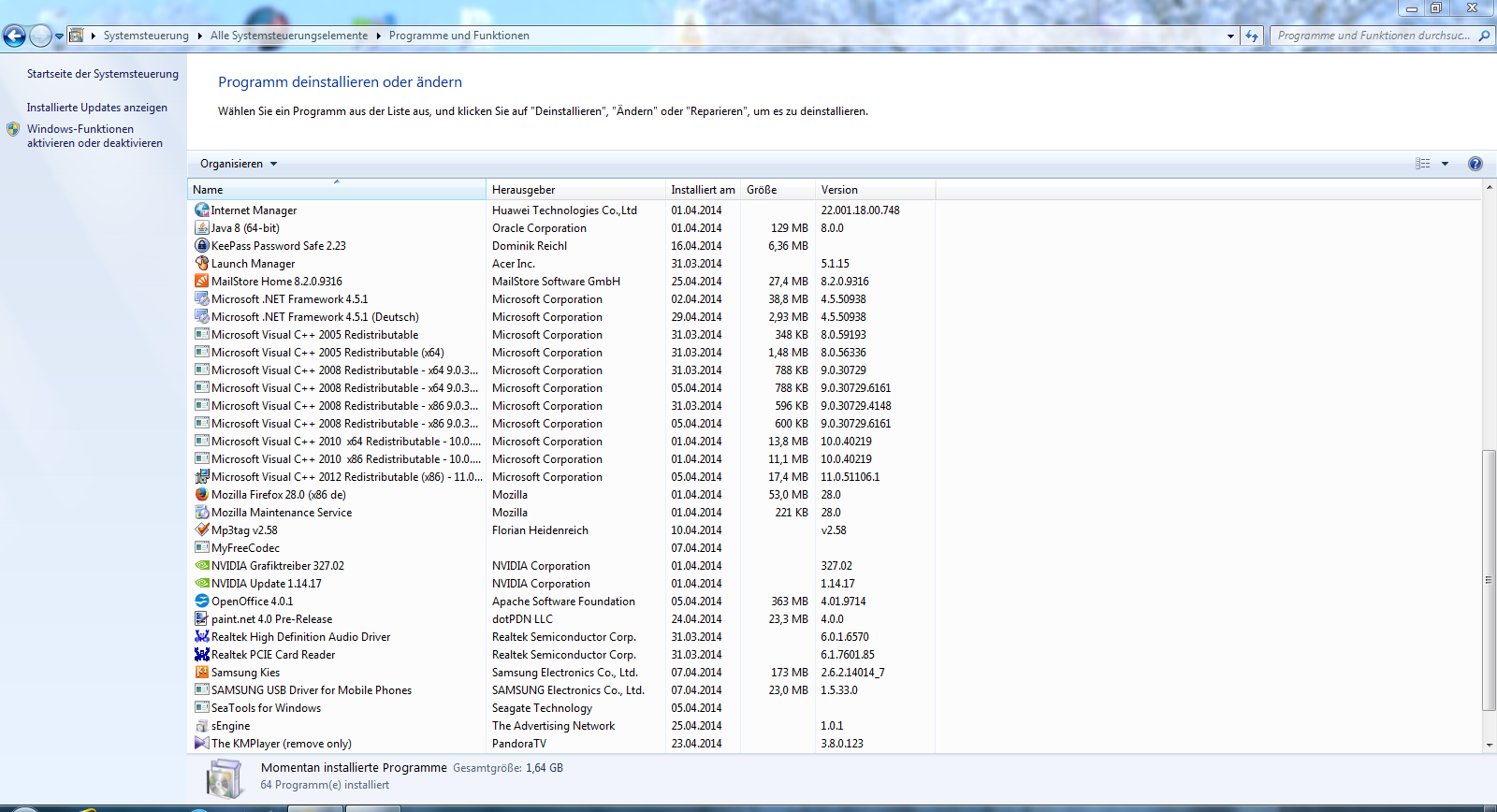Click the KMPlayer icon
Image resolution: width=1497 pixels, height=812 pixels.
pyautogui.click(x=201, y=744)
